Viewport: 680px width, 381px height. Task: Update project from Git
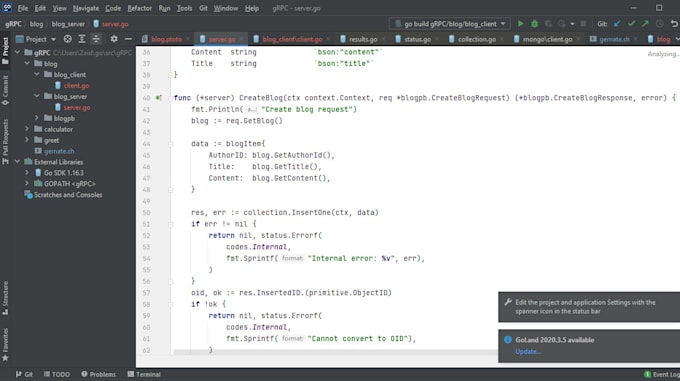617,24
